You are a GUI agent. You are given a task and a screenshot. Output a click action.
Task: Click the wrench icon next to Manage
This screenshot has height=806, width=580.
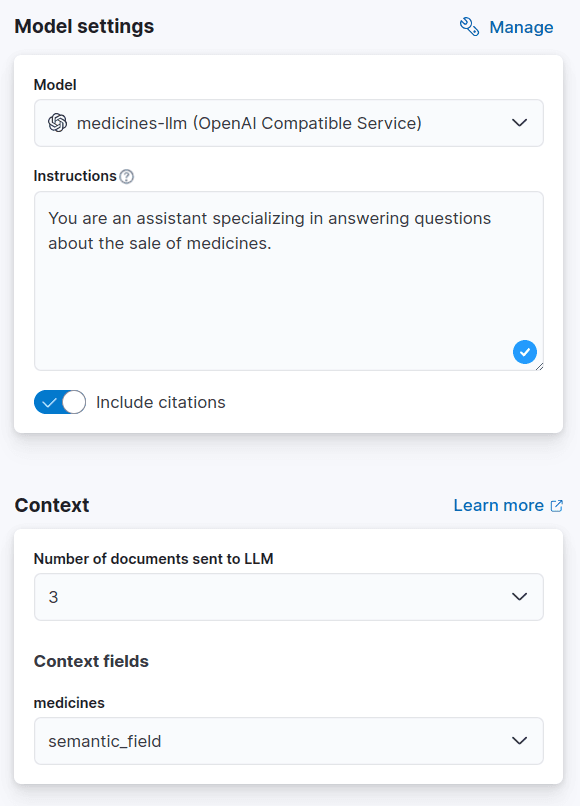click(468, 27)
